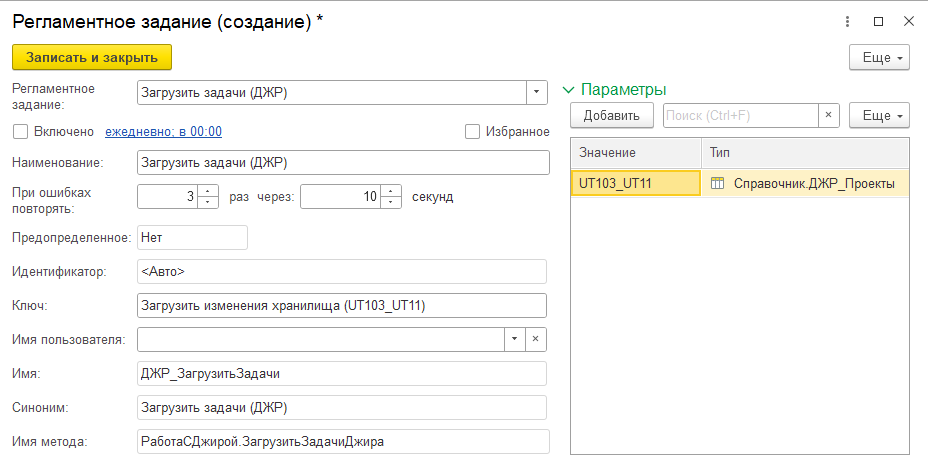
Task: Open the Регламентное задание dropdown list
Action: coord(537,92)
